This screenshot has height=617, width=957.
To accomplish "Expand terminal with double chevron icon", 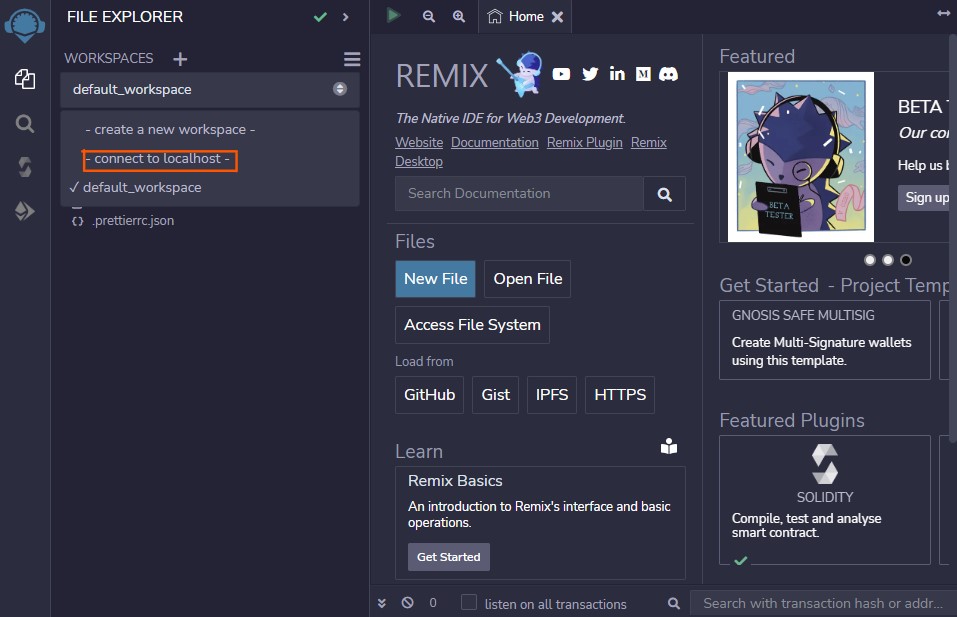I will coord(381,603).
